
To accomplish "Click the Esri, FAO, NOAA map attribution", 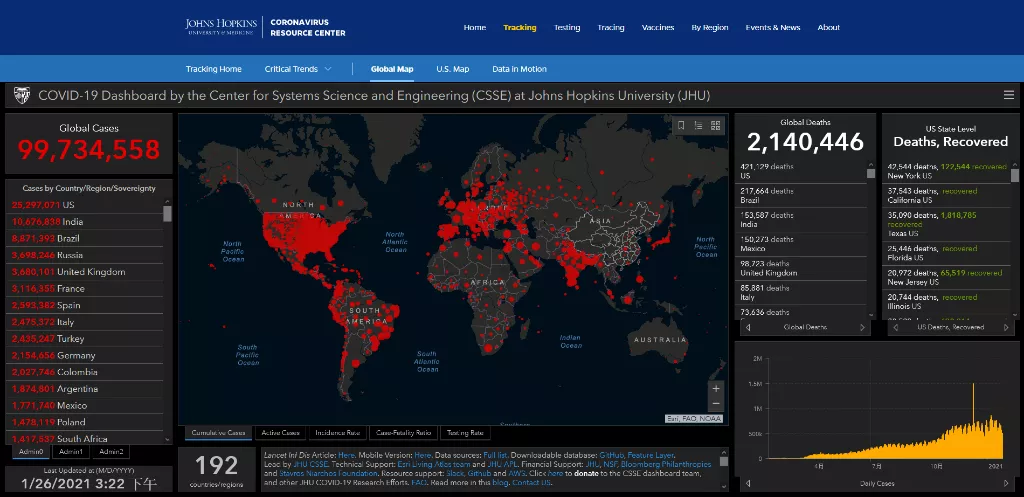I will tap(694, 419).
